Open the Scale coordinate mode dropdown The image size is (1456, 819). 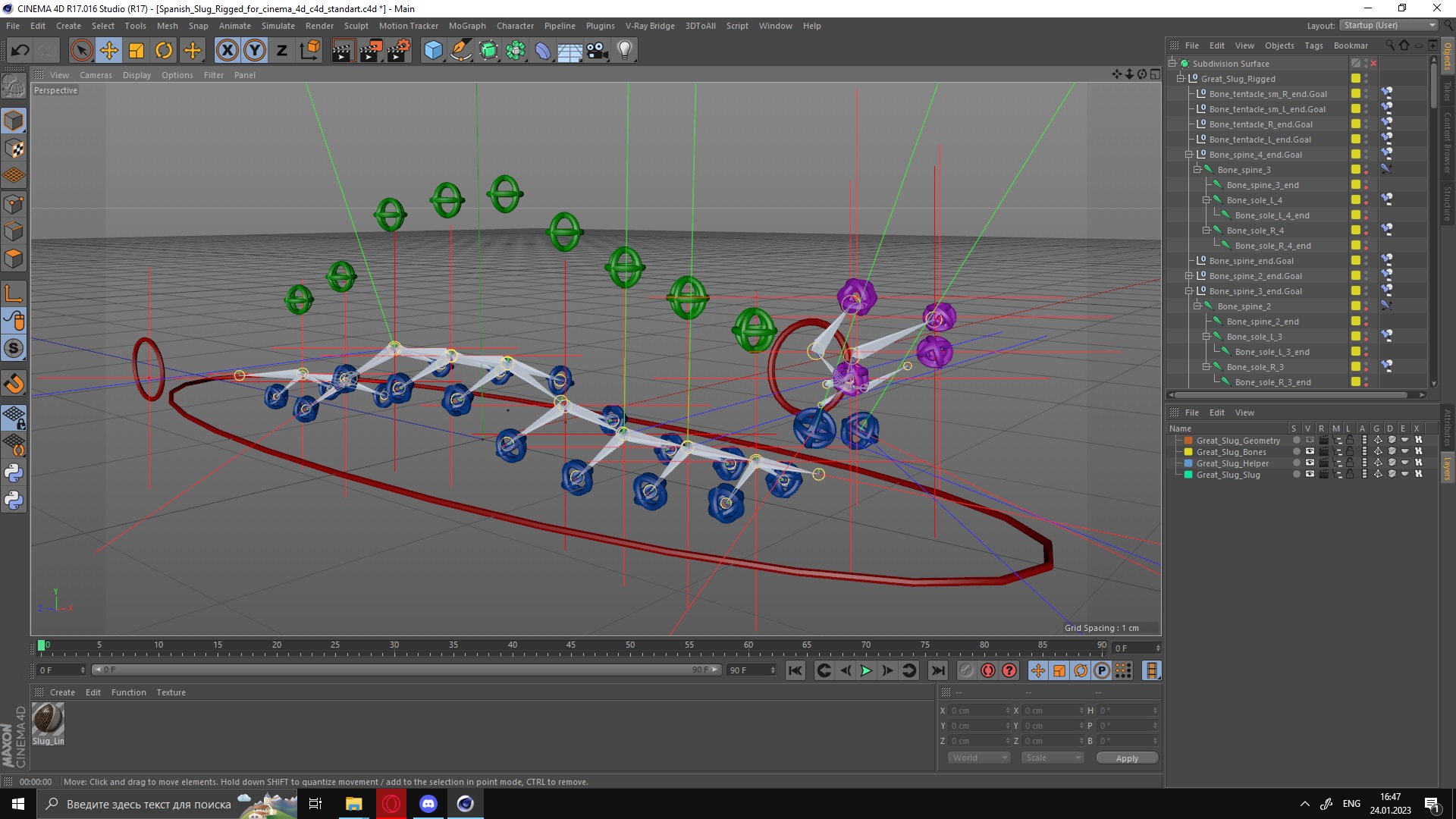1052,758
